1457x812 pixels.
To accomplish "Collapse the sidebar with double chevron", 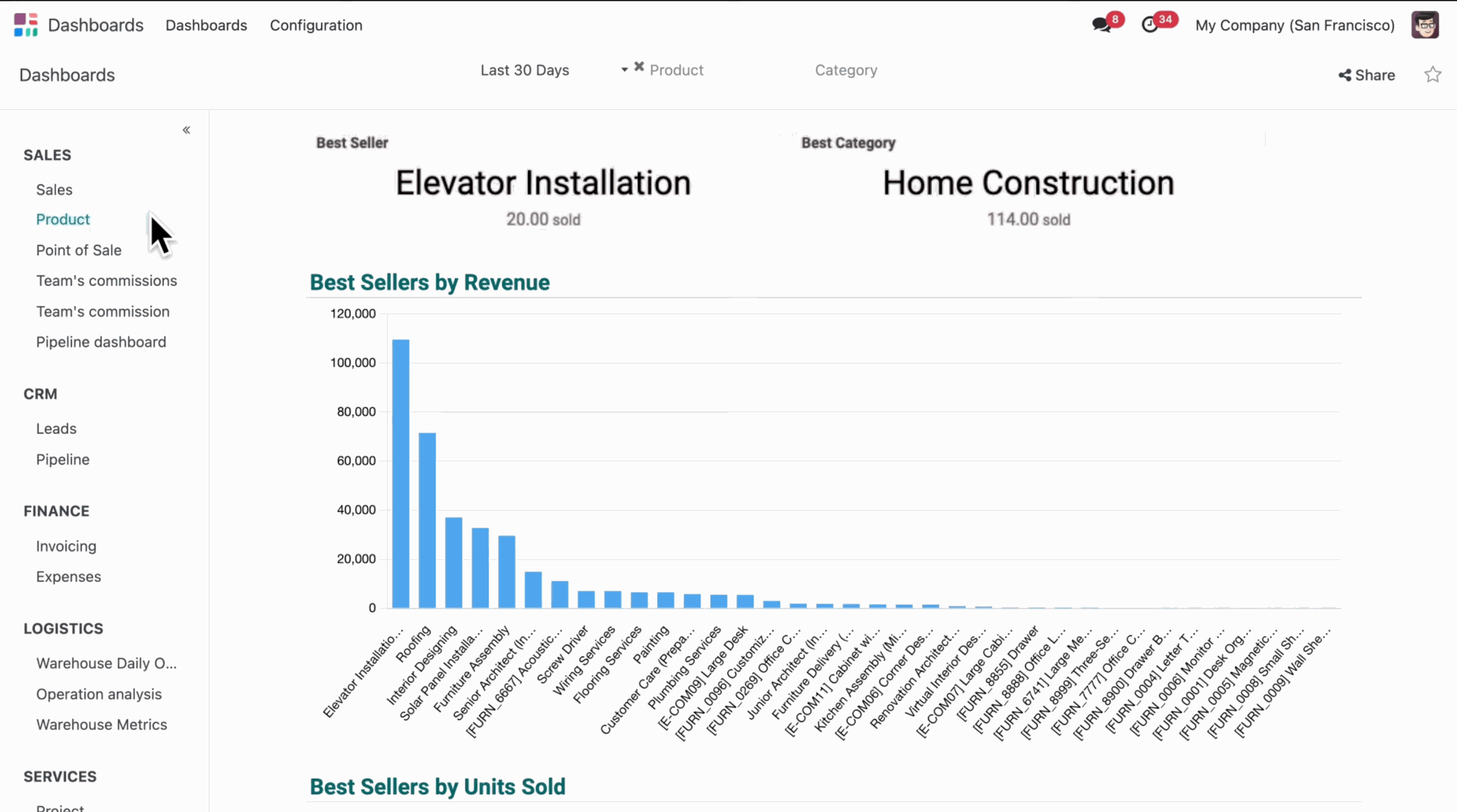I will click(186, 130).
